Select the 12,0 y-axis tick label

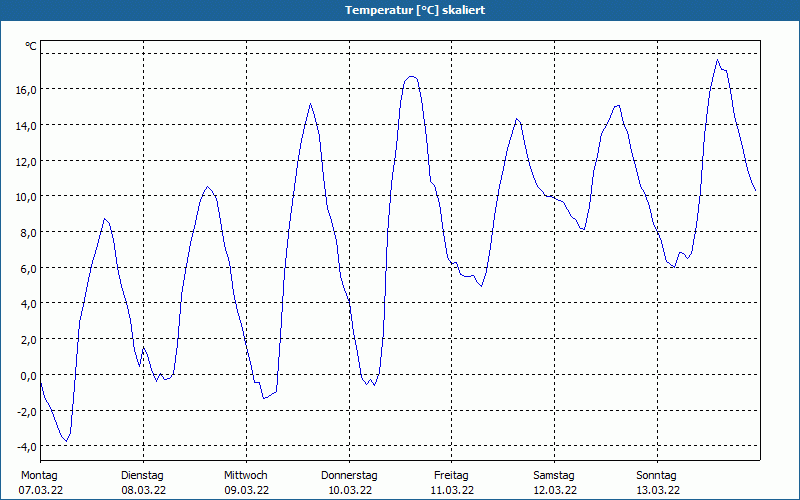(25, 161)
